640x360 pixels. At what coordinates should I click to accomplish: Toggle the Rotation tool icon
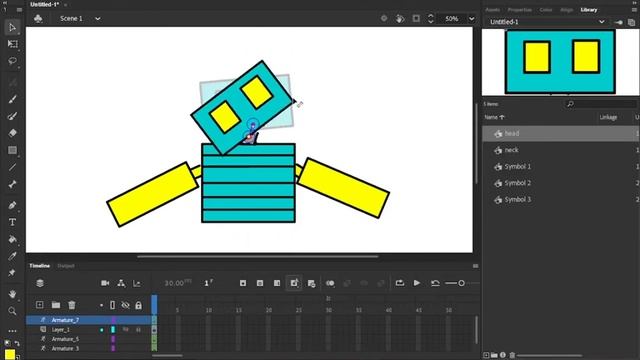tap(400, 18)
